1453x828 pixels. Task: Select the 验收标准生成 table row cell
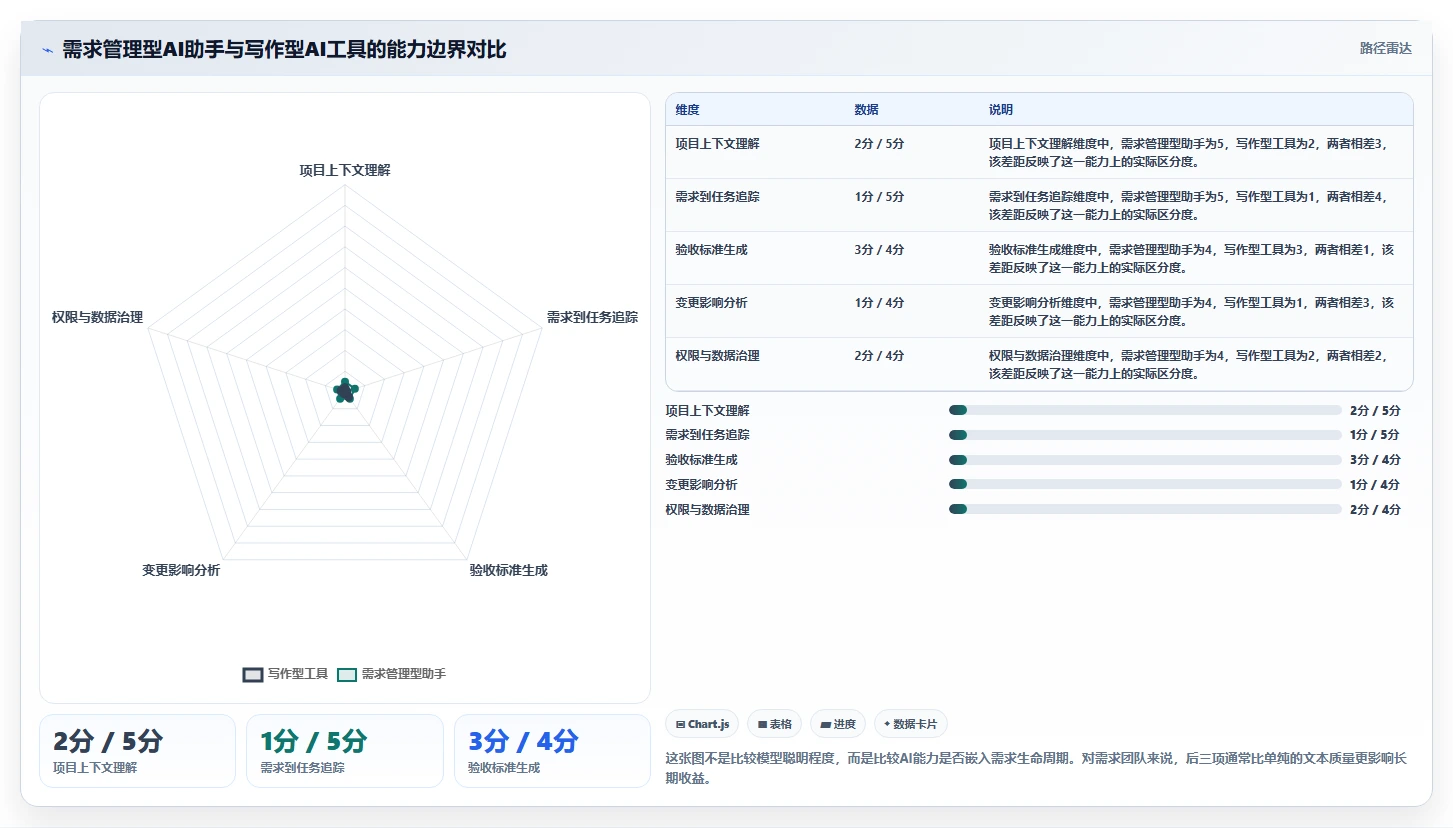[712, 250]
